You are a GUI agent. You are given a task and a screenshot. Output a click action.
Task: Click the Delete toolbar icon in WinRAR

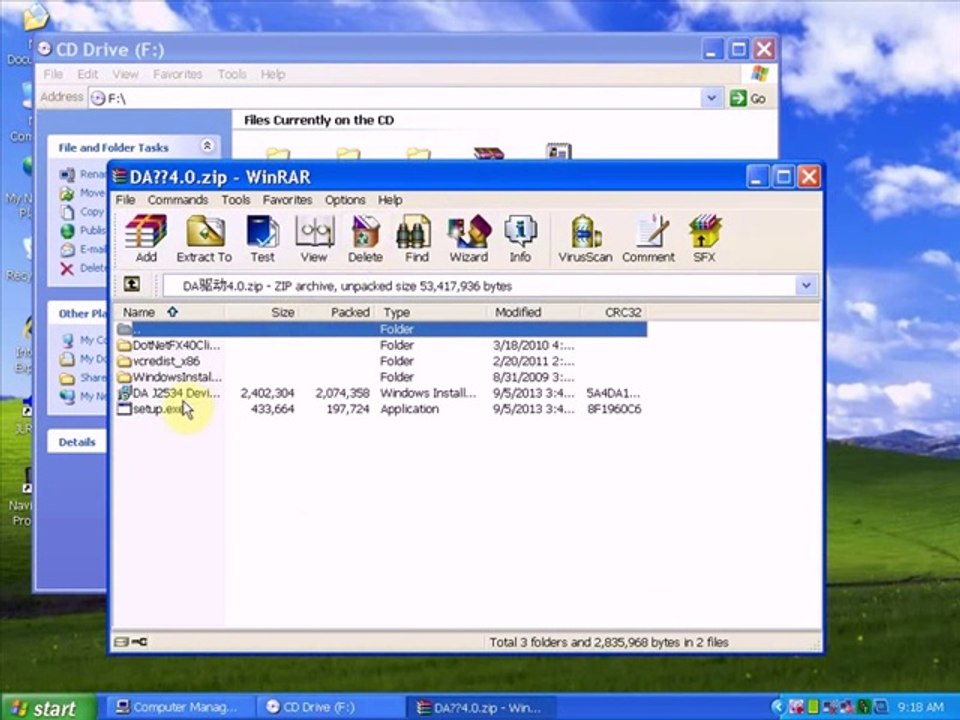pos(365,239)
